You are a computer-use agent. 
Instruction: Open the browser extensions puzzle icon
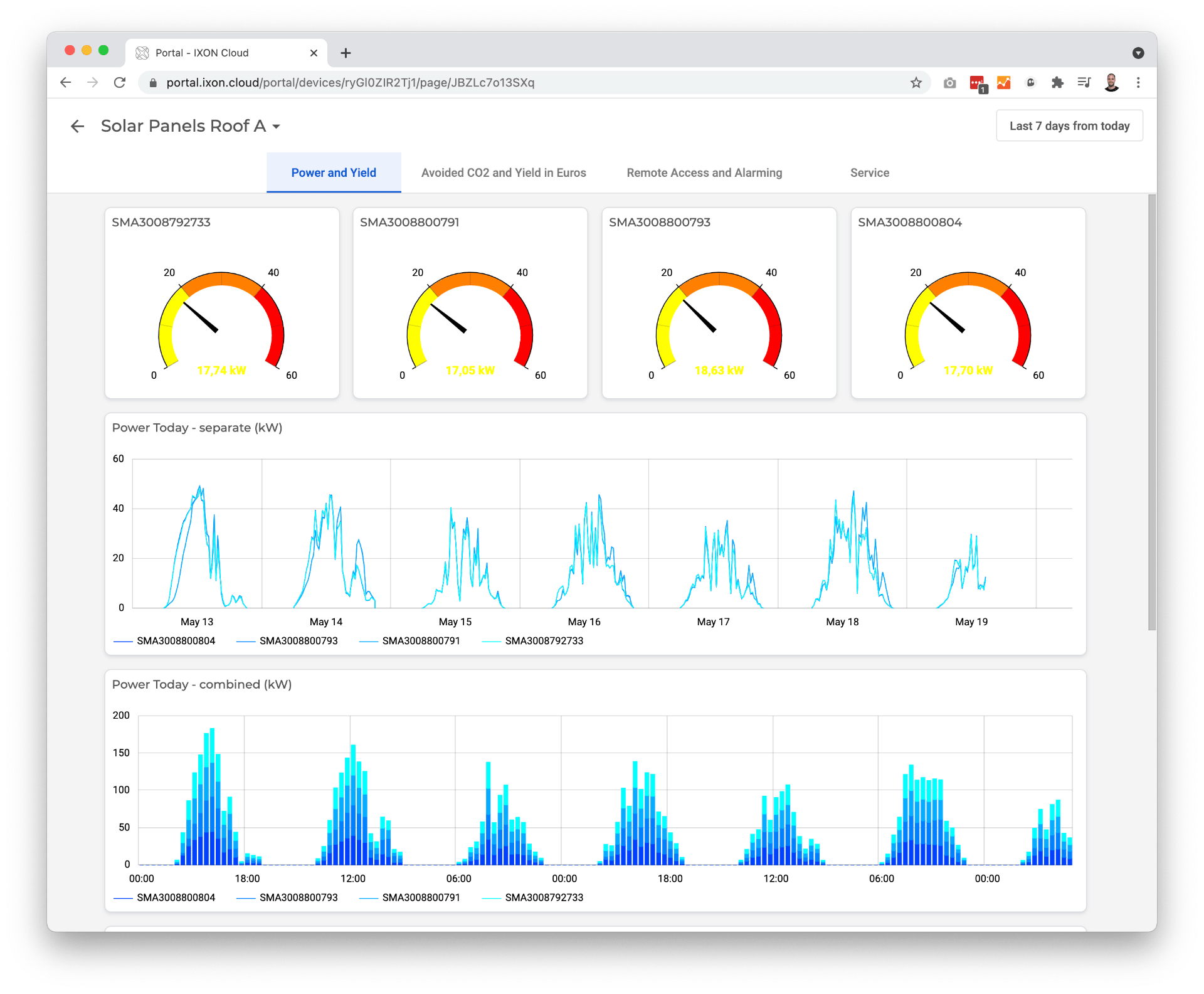click(x=1057, y=82)
